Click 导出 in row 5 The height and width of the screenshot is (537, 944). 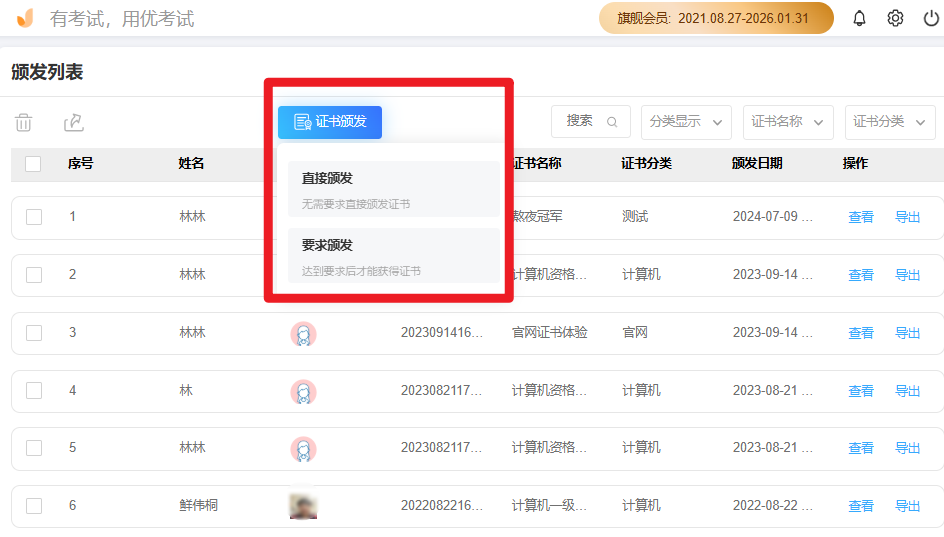907,449
